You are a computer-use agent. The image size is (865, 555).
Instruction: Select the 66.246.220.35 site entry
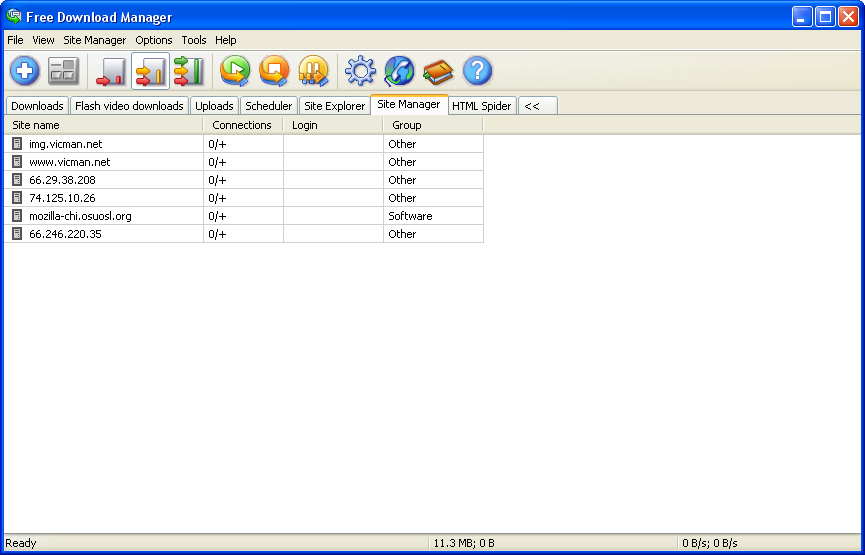244,234
